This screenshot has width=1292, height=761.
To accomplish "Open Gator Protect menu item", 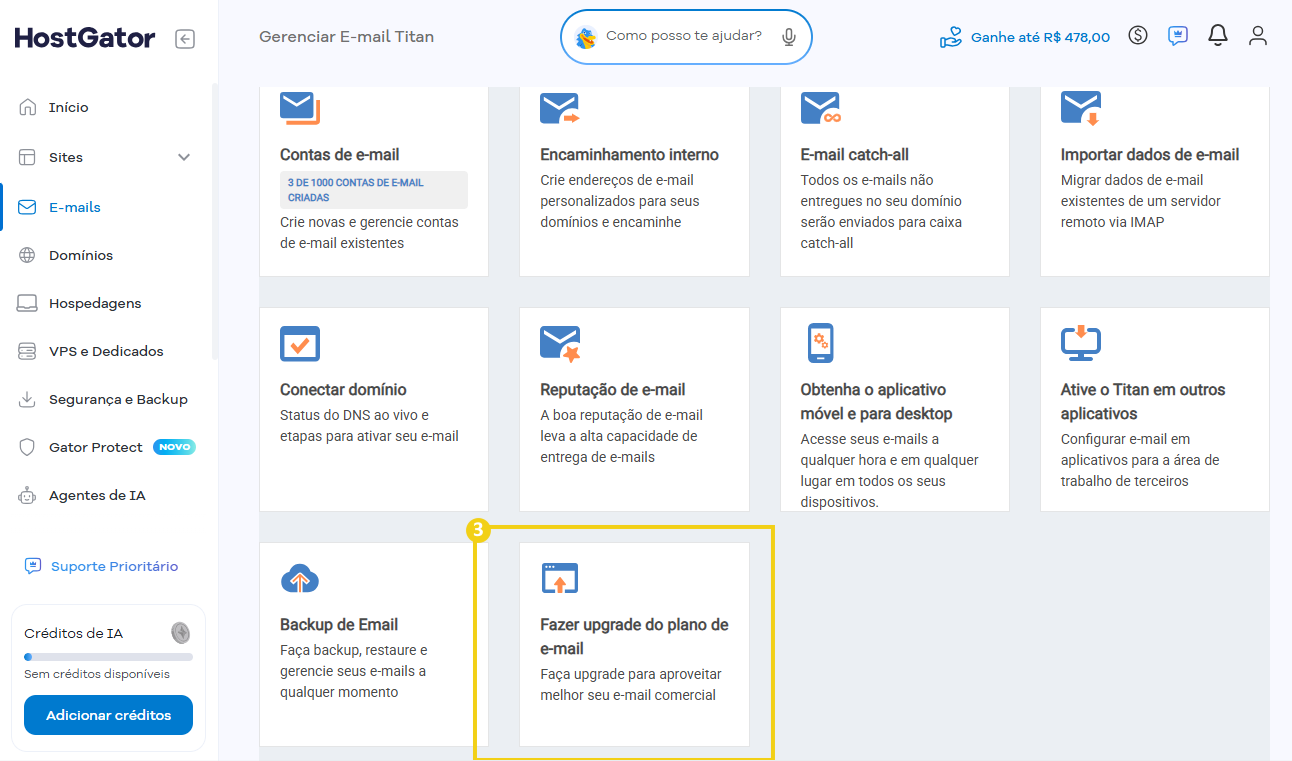I will [96, 447].
